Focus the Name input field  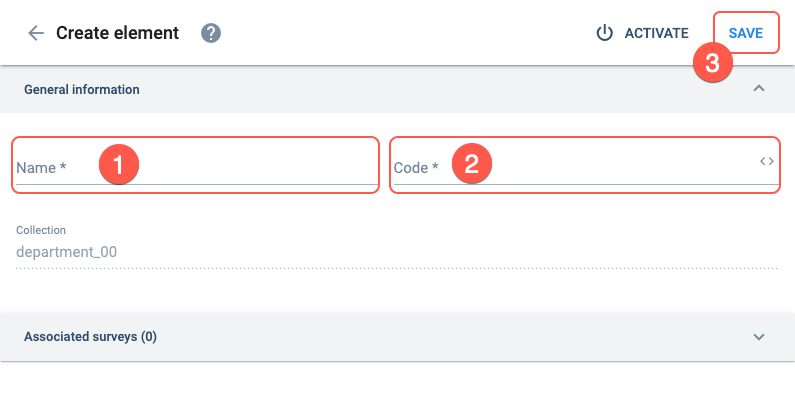pyautogui.click(x=196, y=165)
